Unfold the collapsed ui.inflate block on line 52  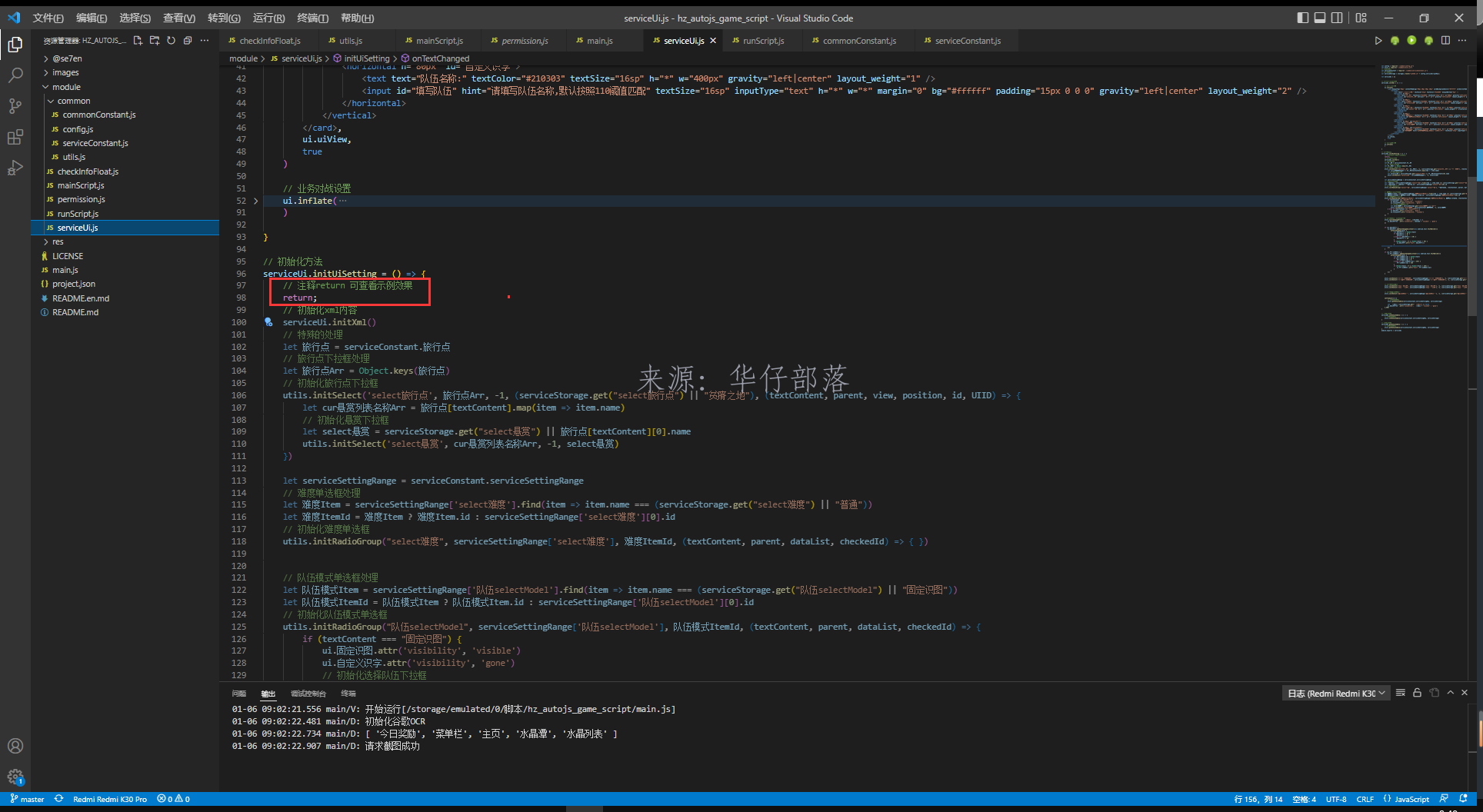255,201
